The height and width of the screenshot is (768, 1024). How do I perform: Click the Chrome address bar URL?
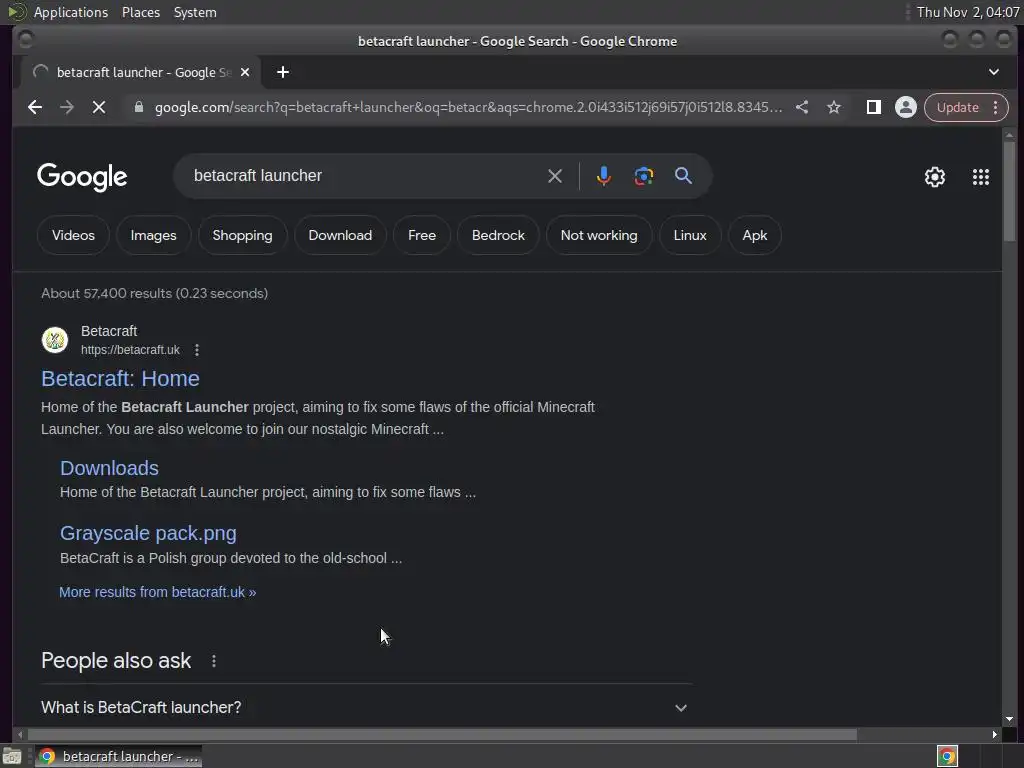(468, 107)
